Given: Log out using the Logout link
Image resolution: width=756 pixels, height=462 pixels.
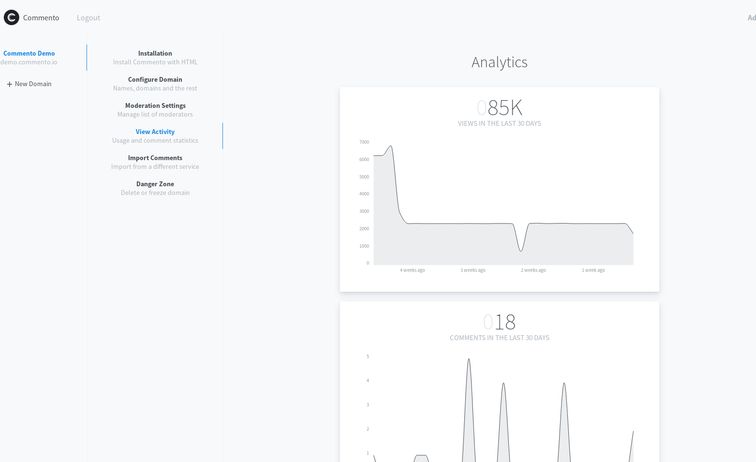Looking at the screenshot, I should pyautogui.click(x=88, y=18).
